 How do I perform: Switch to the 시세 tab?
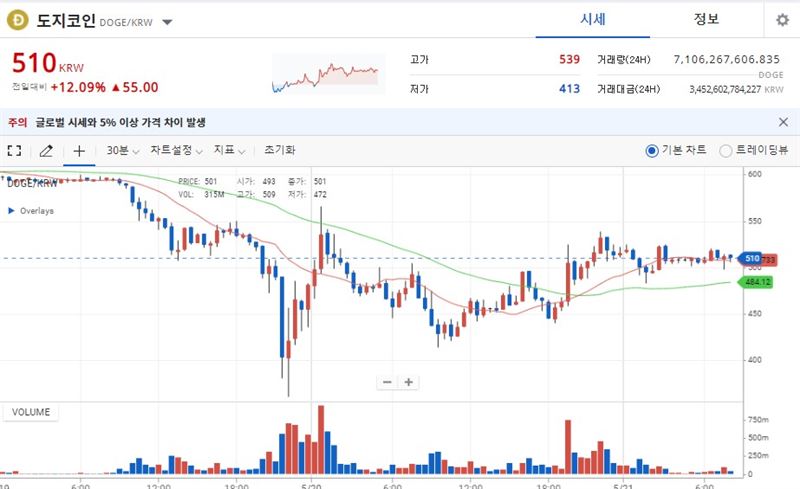pos(594,20)
